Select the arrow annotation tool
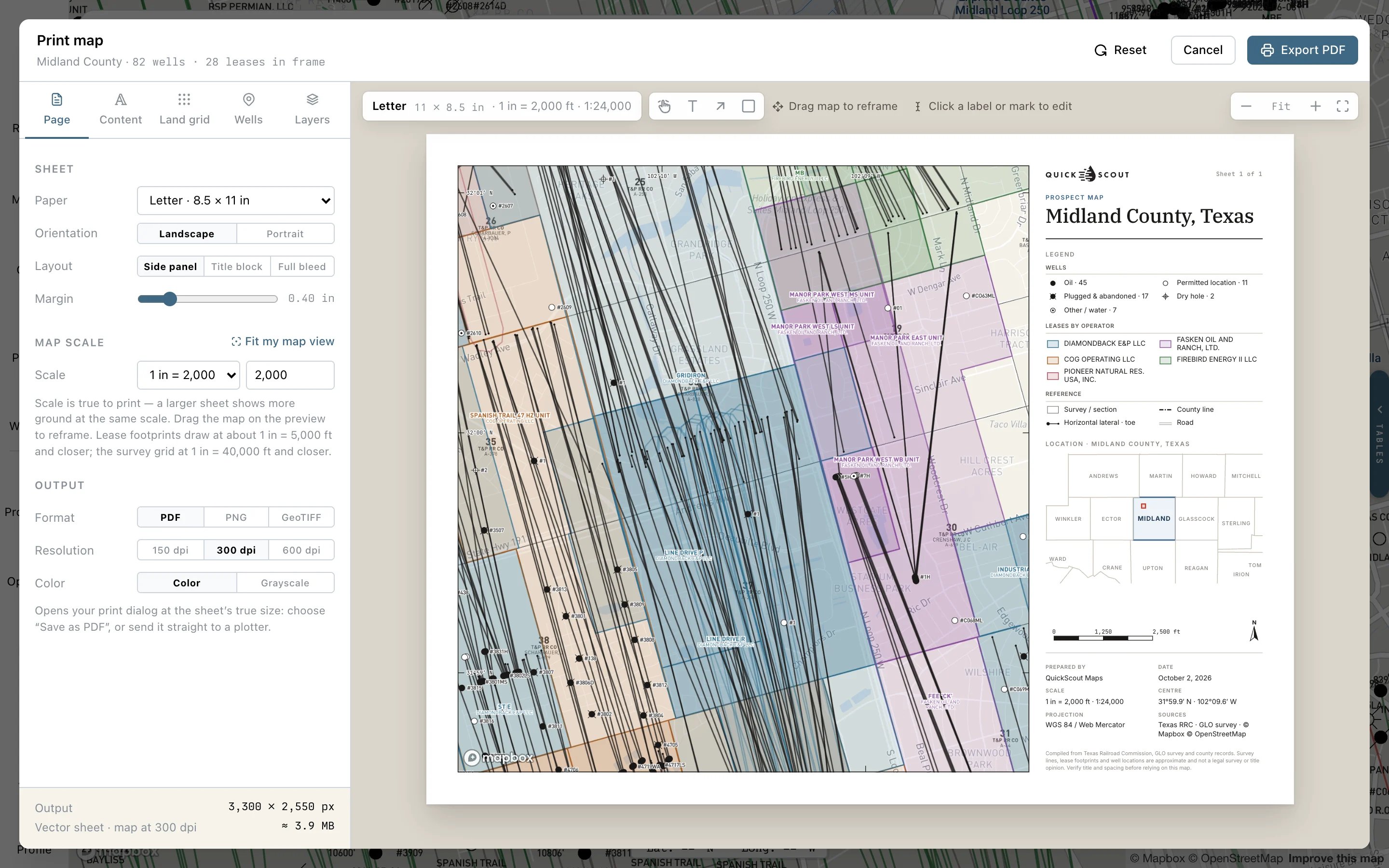This screenshot has width=1389, height=868. coord(721,106)
